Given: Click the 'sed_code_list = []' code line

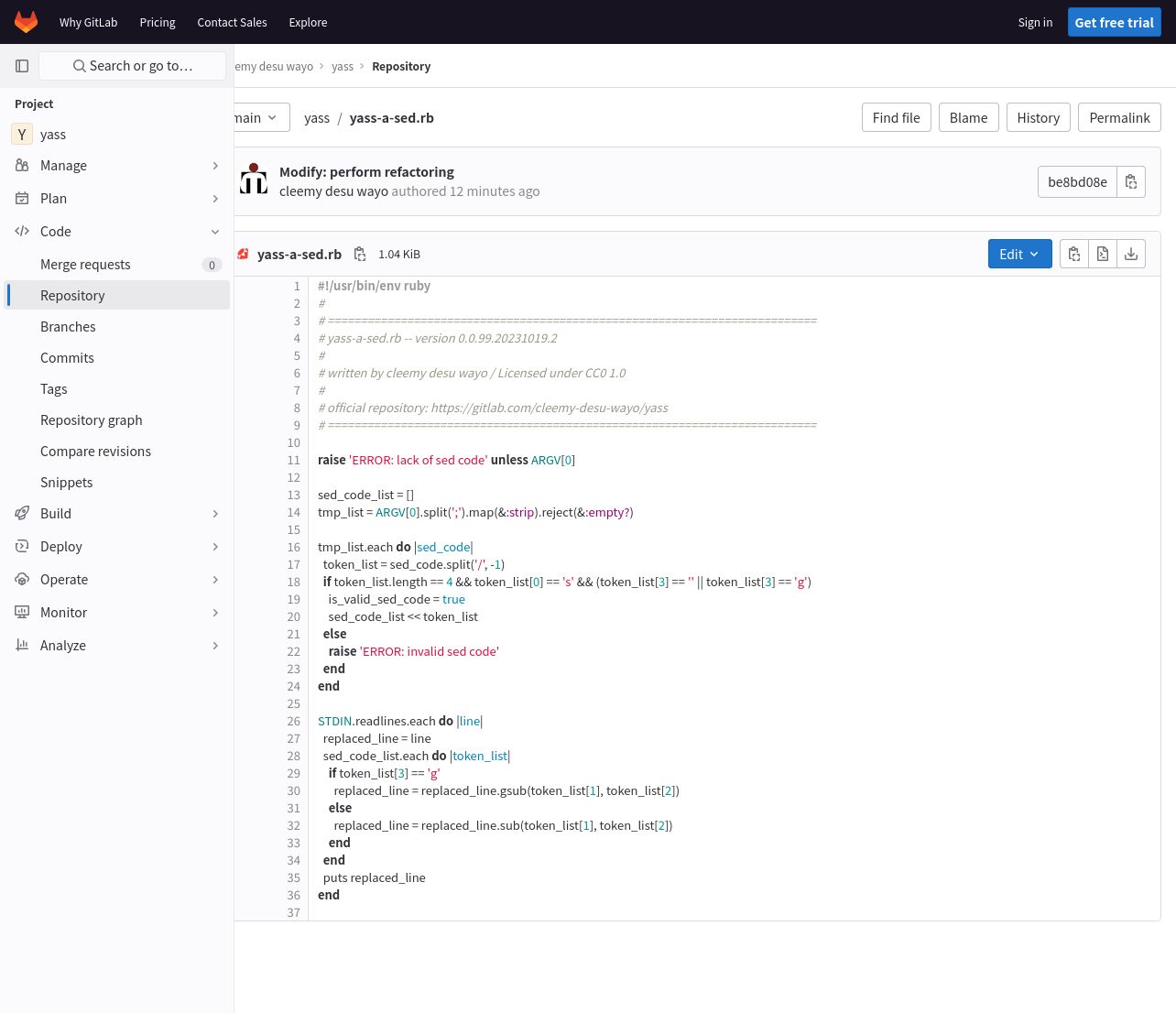Looking at the screenshot, I should 365,495.
